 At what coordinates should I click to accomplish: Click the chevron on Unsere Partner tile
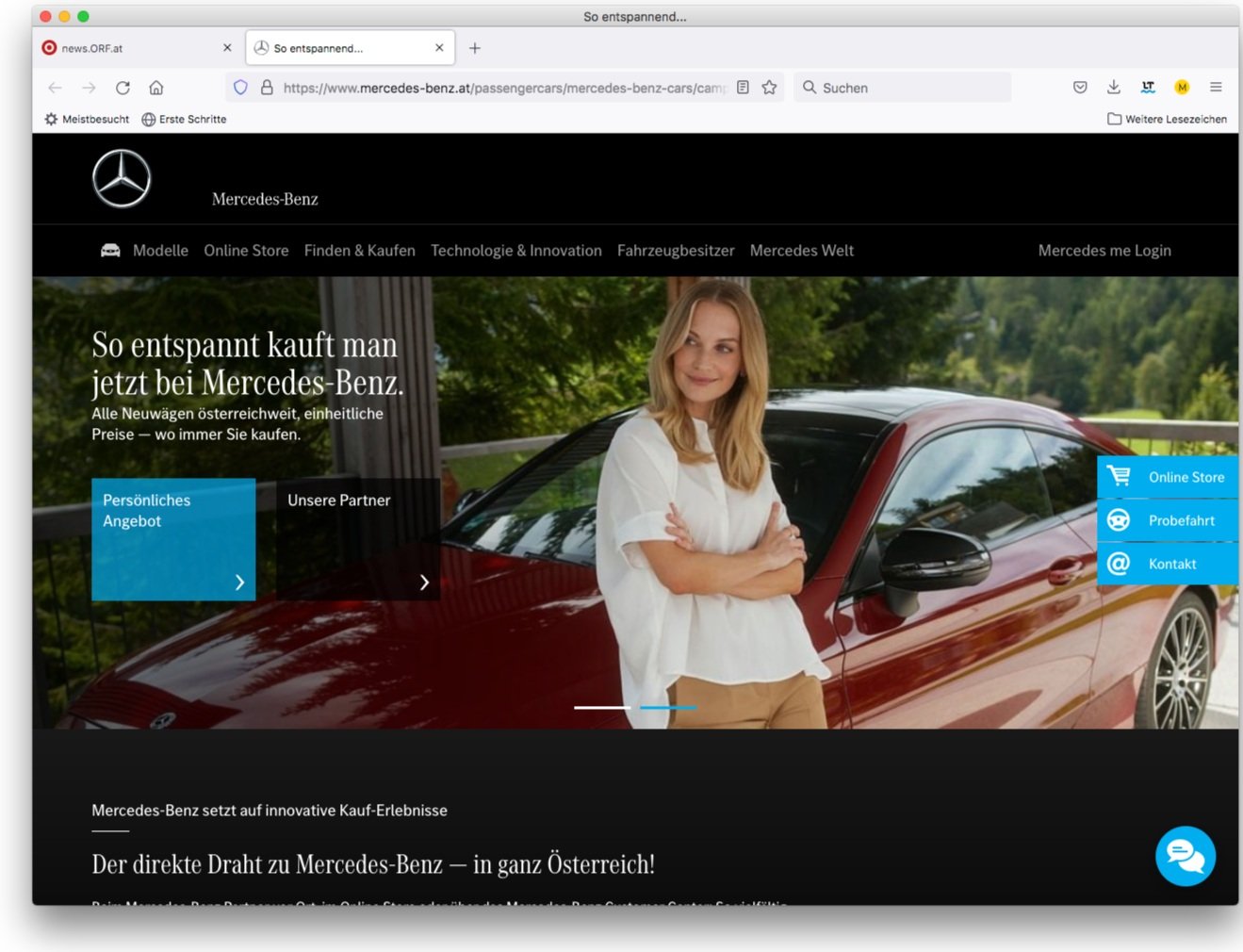(x=424, y=583)
